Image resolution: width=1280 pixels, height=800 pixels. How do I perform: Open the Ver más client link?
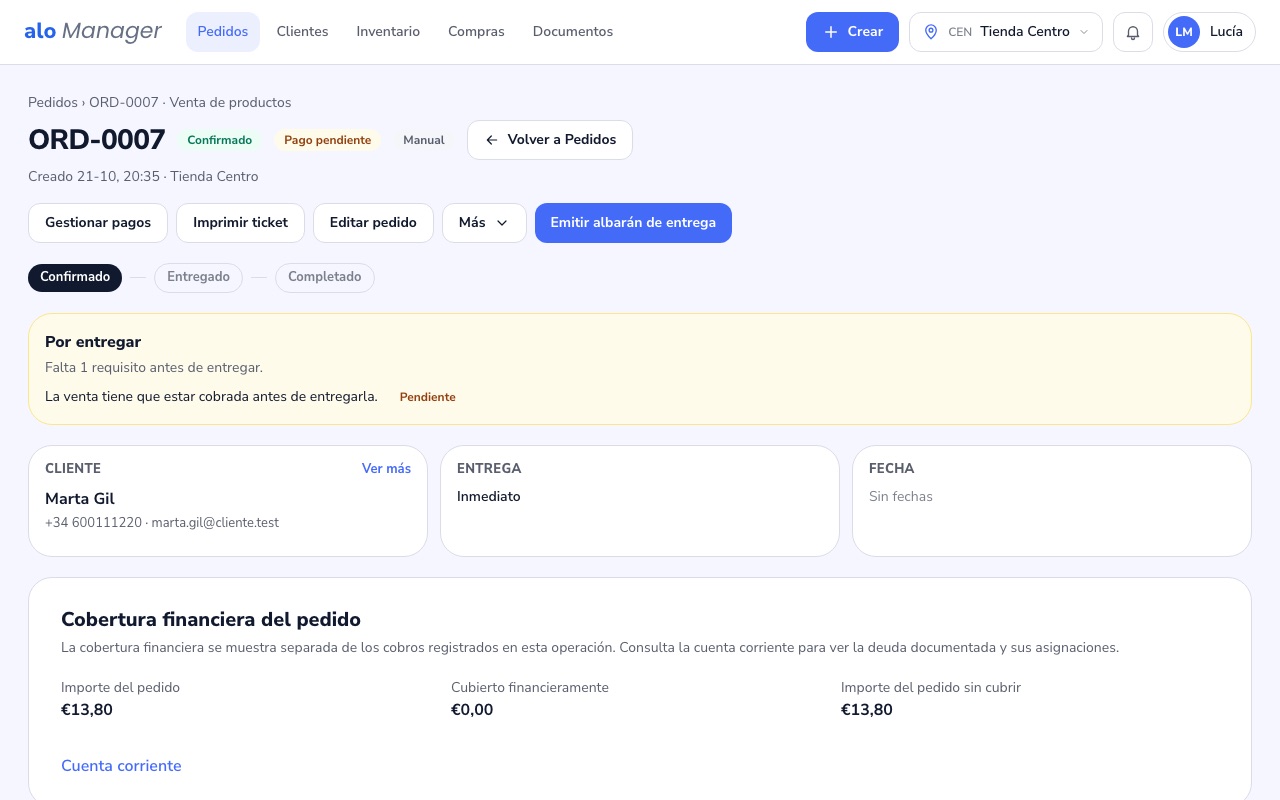(386, 468)
